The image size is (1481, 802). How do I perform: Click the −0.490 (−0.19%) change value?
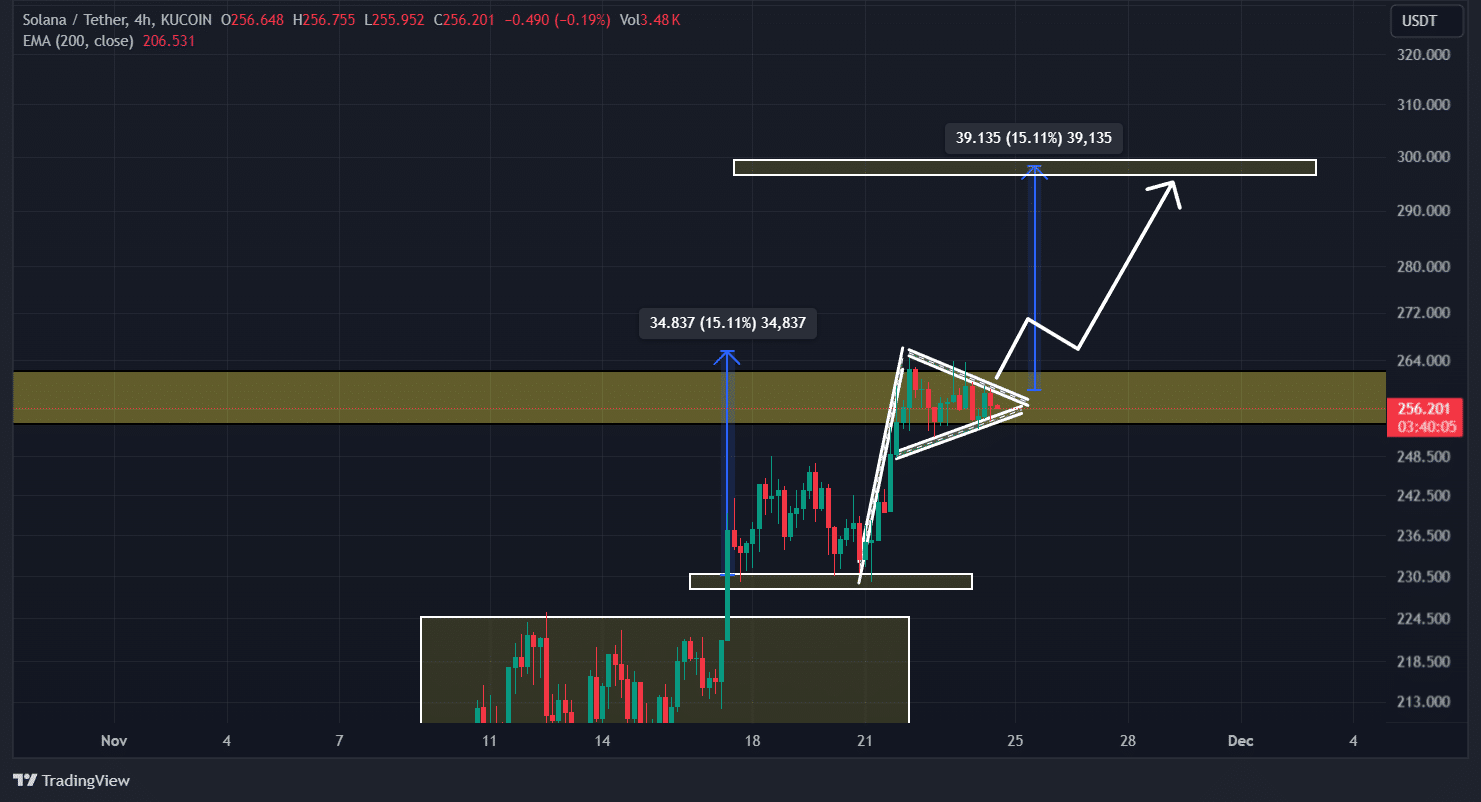tap(555, 20)
